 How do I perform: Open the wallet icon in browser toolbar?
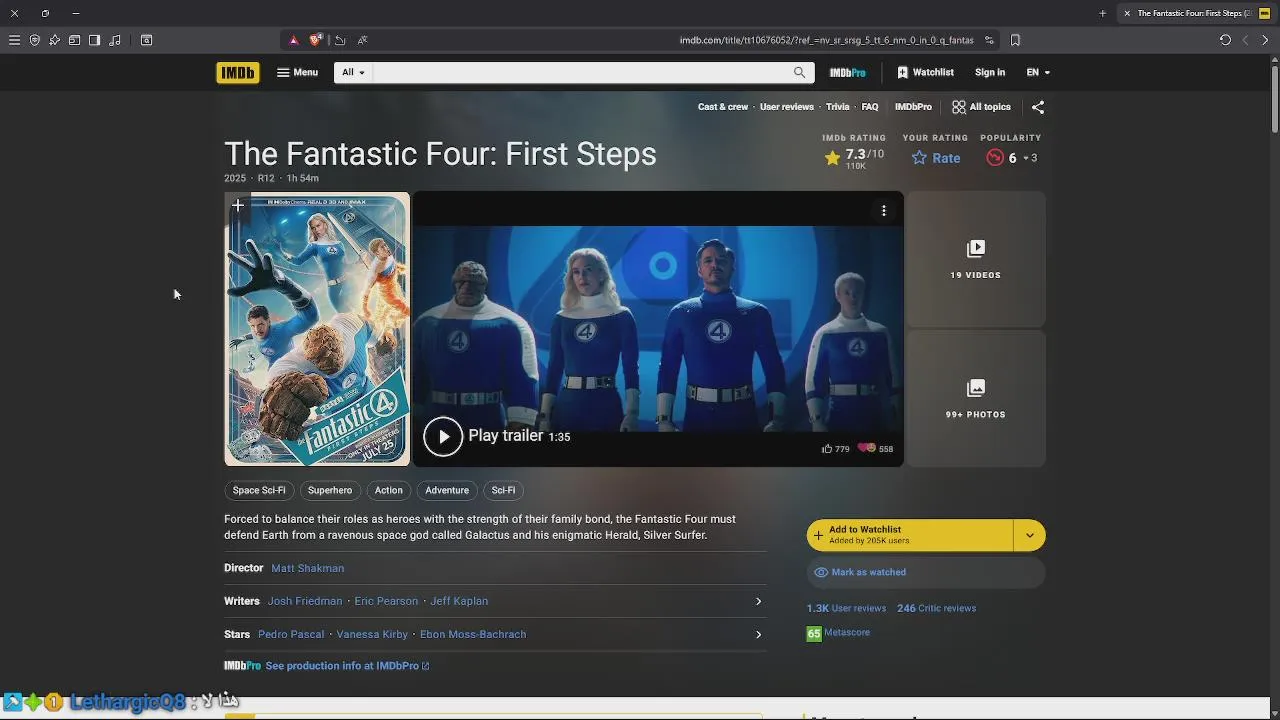click(74, 40)
